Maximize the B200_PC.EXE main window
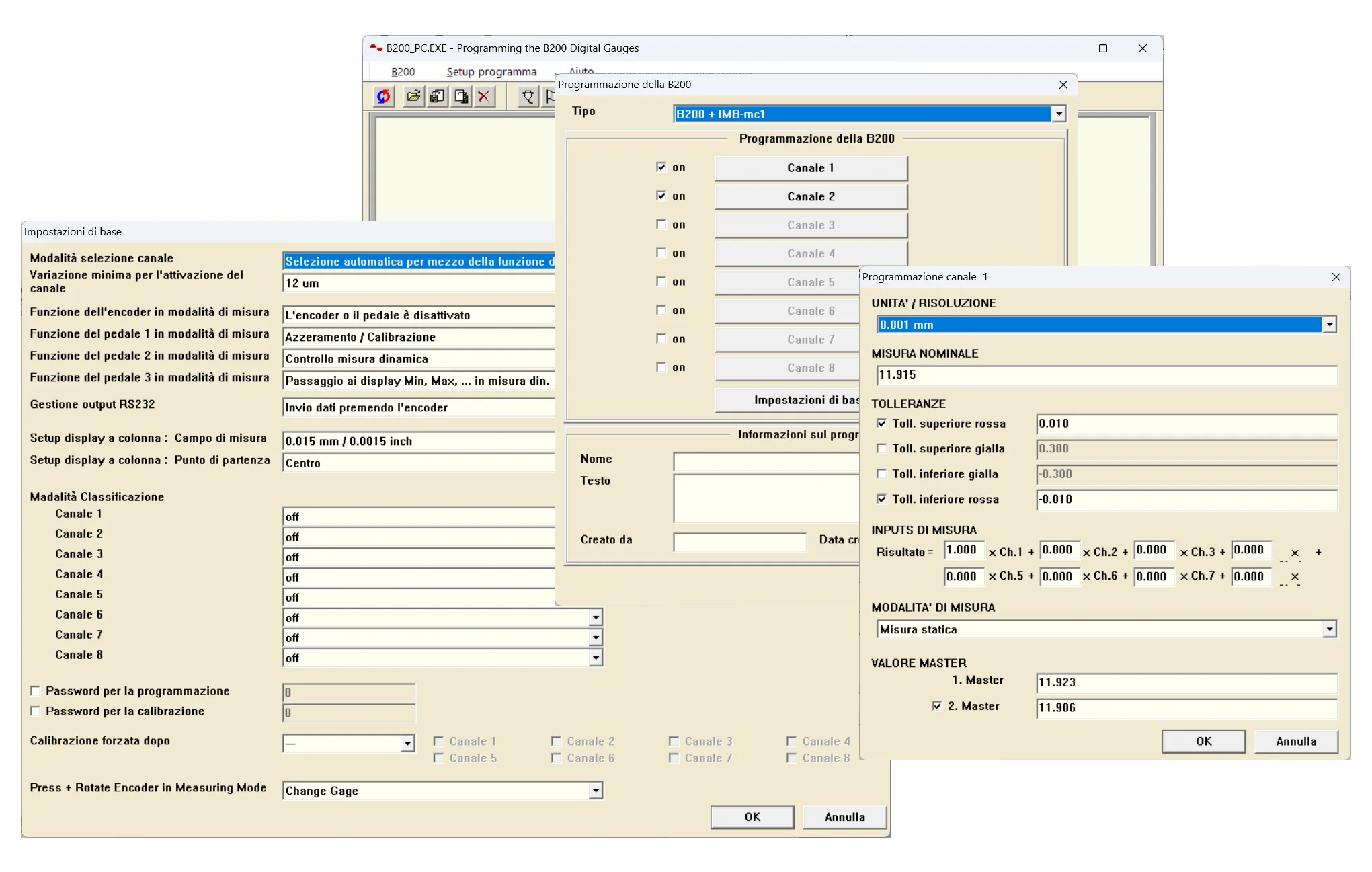1372x872 pixels. (1102, 48)
